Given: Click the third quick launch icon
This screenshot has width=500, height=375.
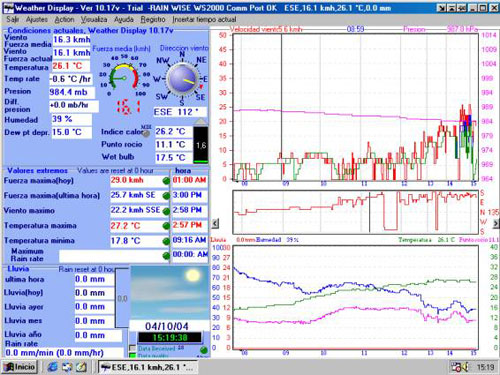Looking at the screenshot, I should pos(81,367).
